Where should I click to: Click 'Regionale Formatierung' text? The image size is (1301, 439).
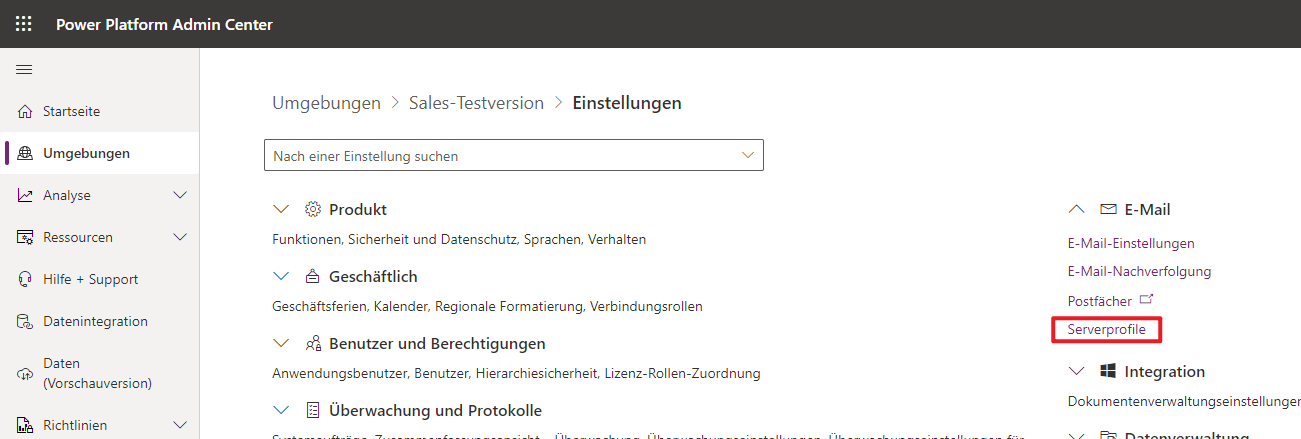tap(508, 306)
